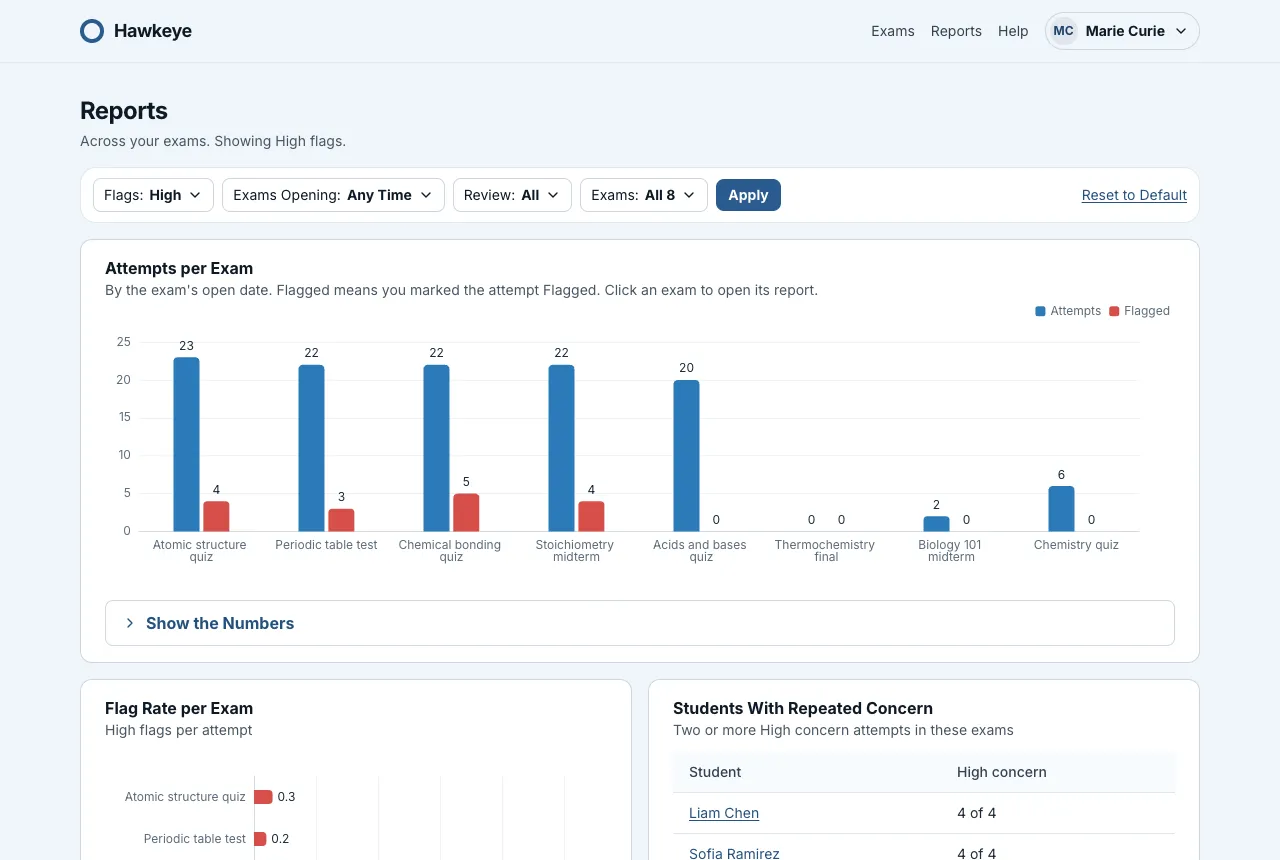Click the Students With Repeated Concern heading

click(803, 708)
